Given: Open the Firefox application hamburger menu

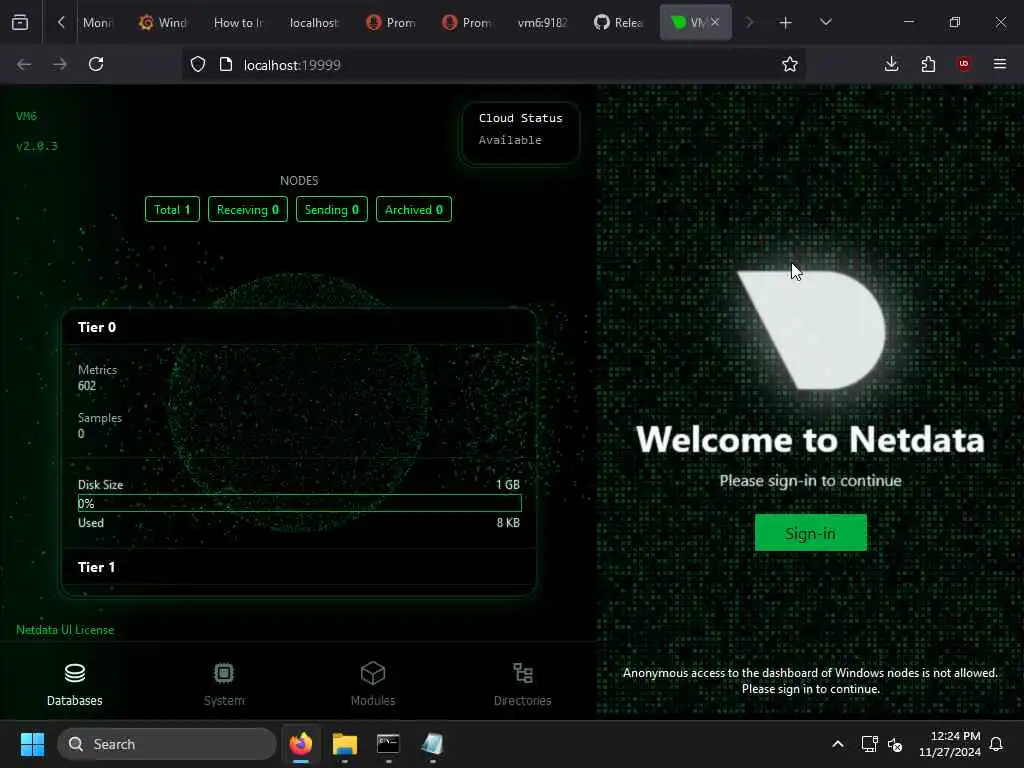Looking at the screenshot, I should tap(1000, 64).
